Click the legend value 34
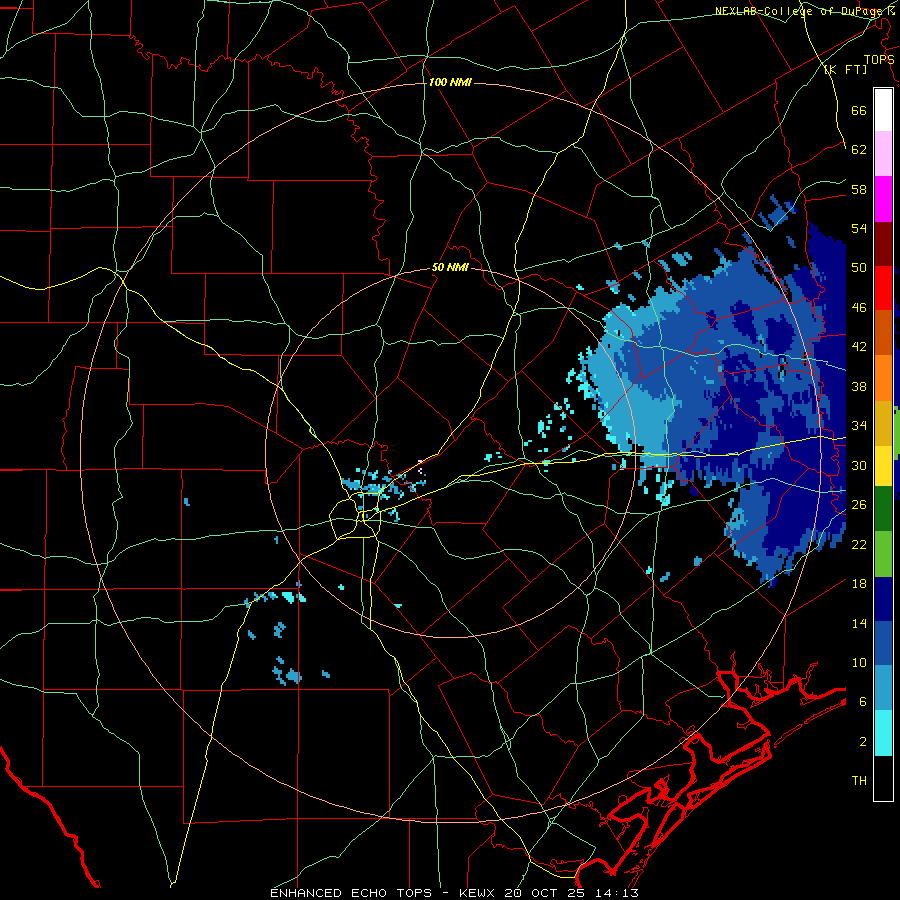 (859, 426)
